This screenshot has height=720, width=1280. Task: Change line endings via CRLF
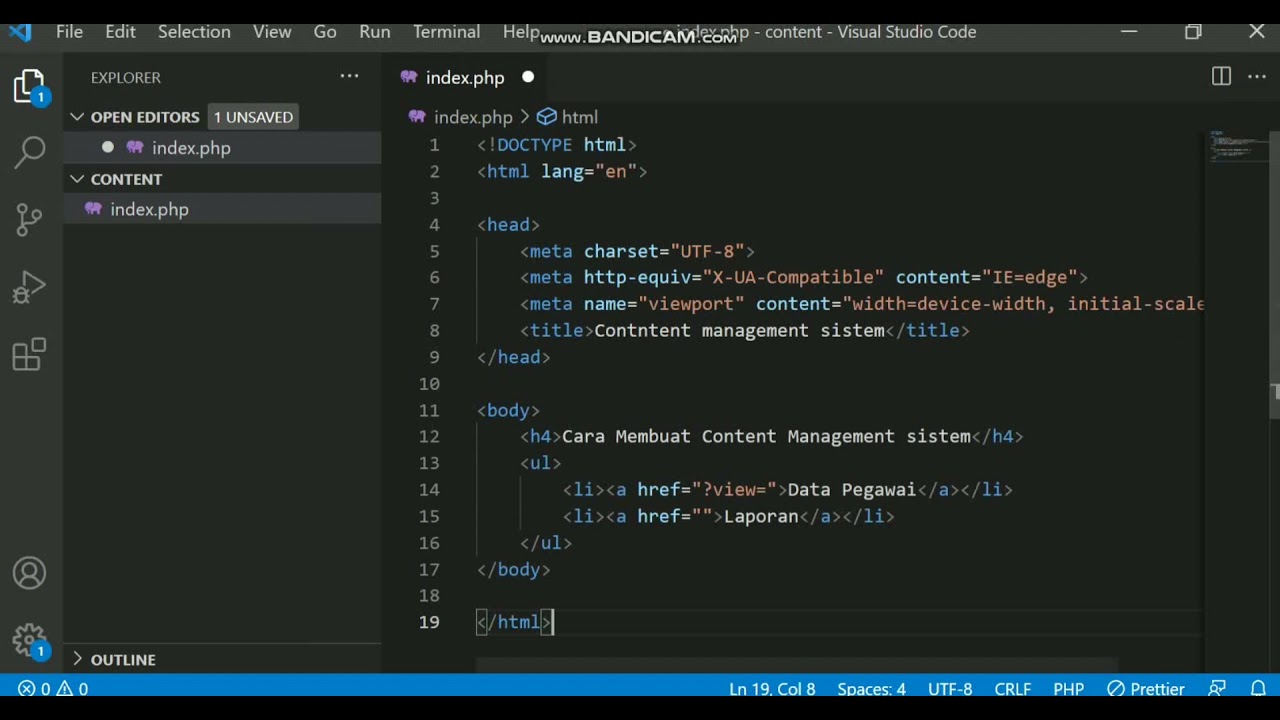1013,689
